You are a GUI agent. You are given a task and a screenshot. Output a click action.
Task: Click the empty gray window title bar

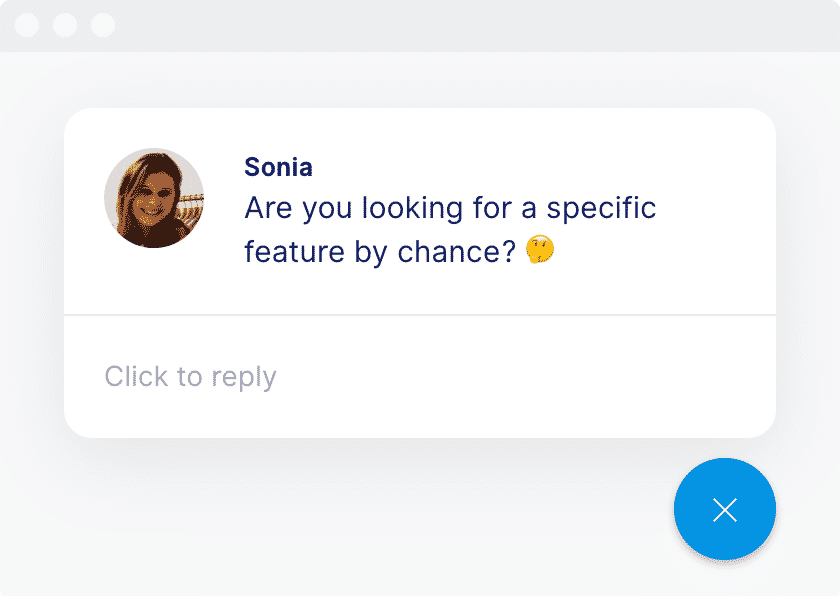pos(450,25)
